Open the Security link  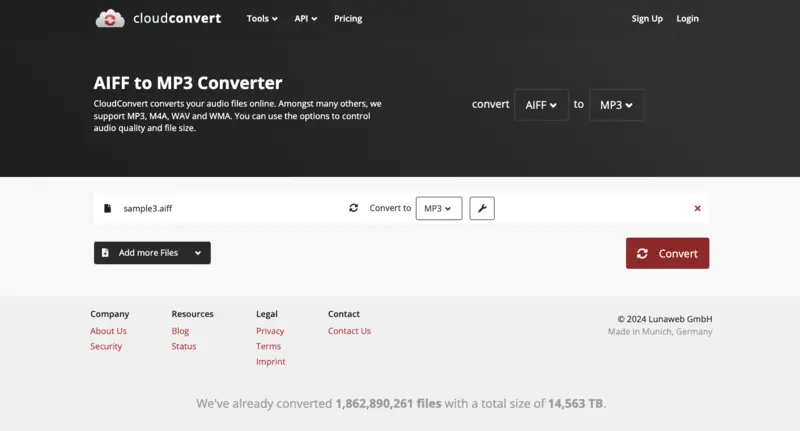[106, 346]
